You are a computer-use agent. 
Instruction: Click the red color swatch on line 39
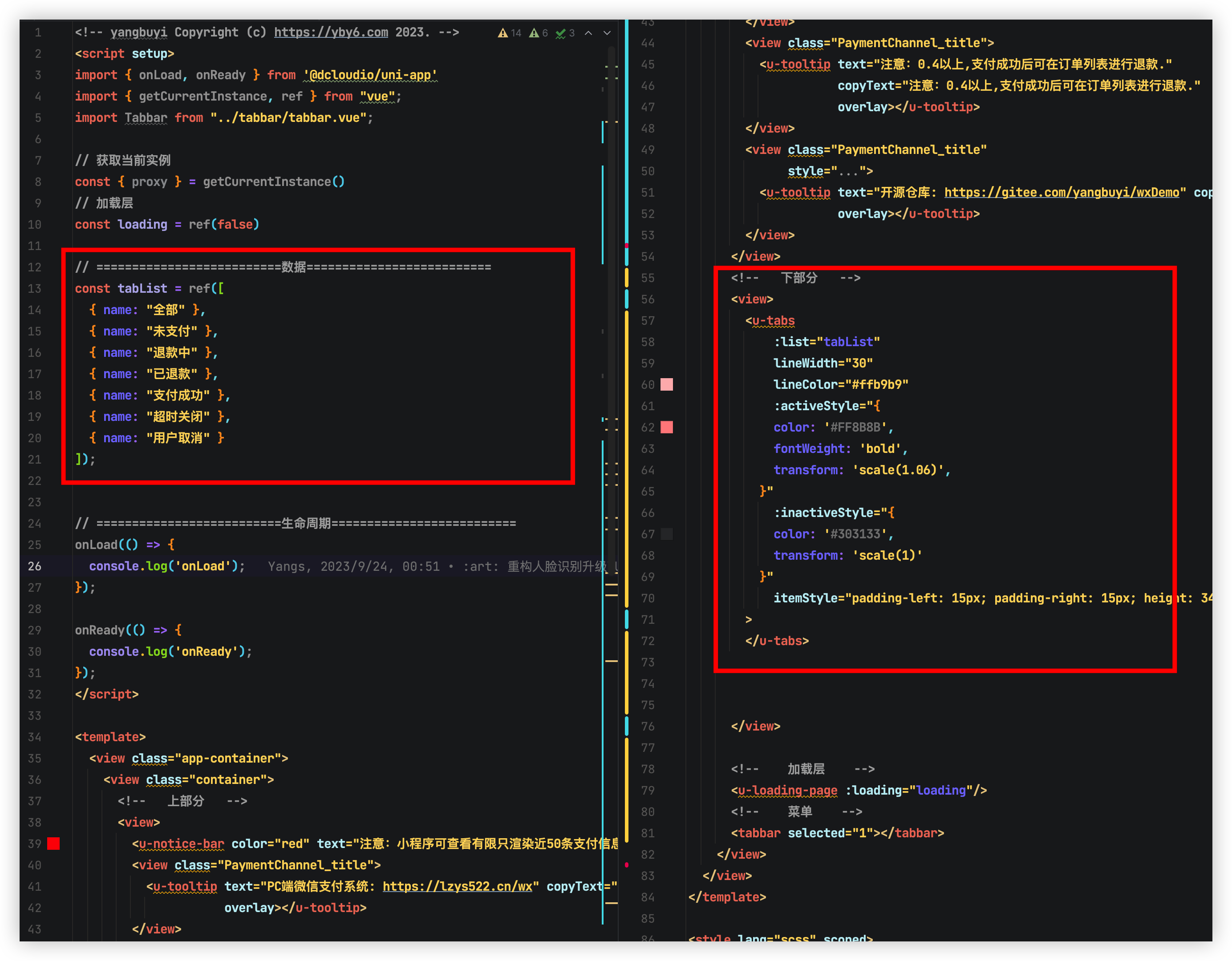pyautogui.click(x=53, y=844)
